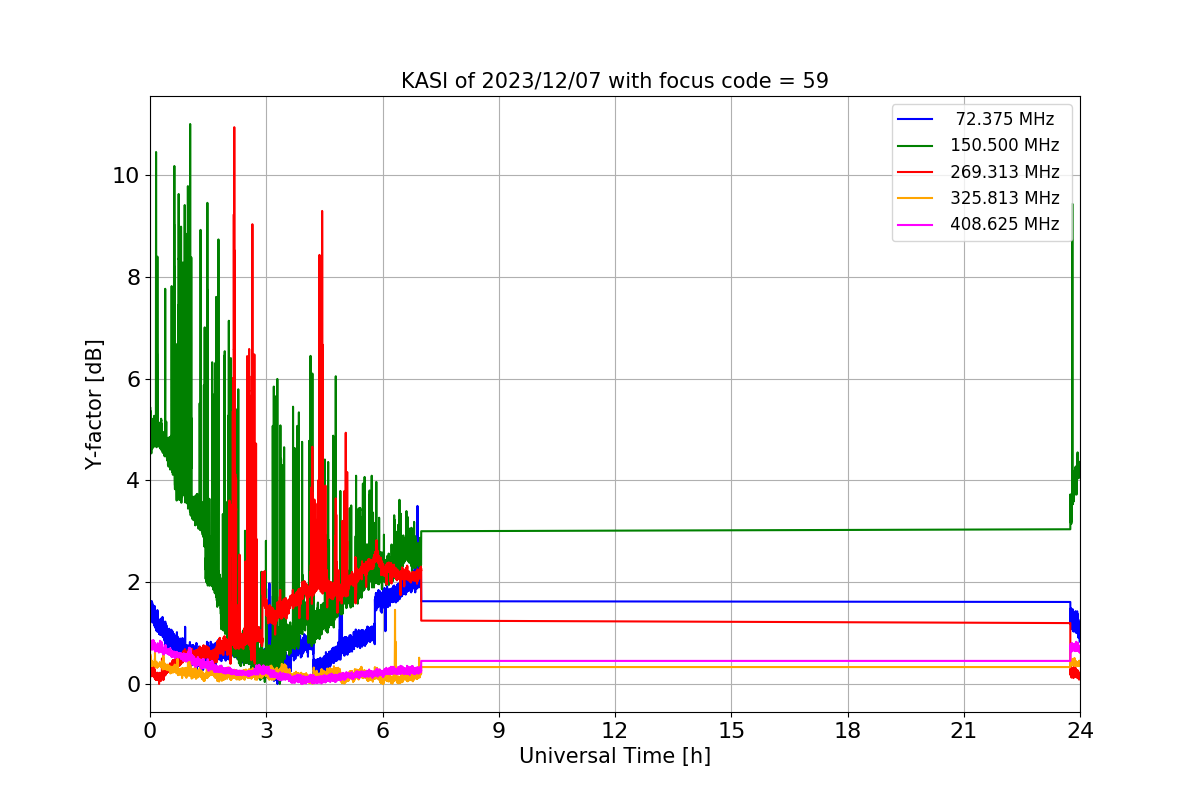Click the blue line swatch in legend
Image resolution: width=1200 pixels, height=800 pixels.
click(915, 119)
